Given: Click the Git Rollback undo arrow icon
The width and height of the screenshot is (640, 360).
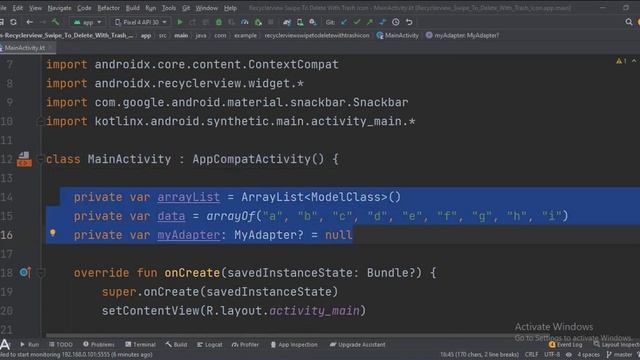Looking at the screenshot, I should 409,22.
